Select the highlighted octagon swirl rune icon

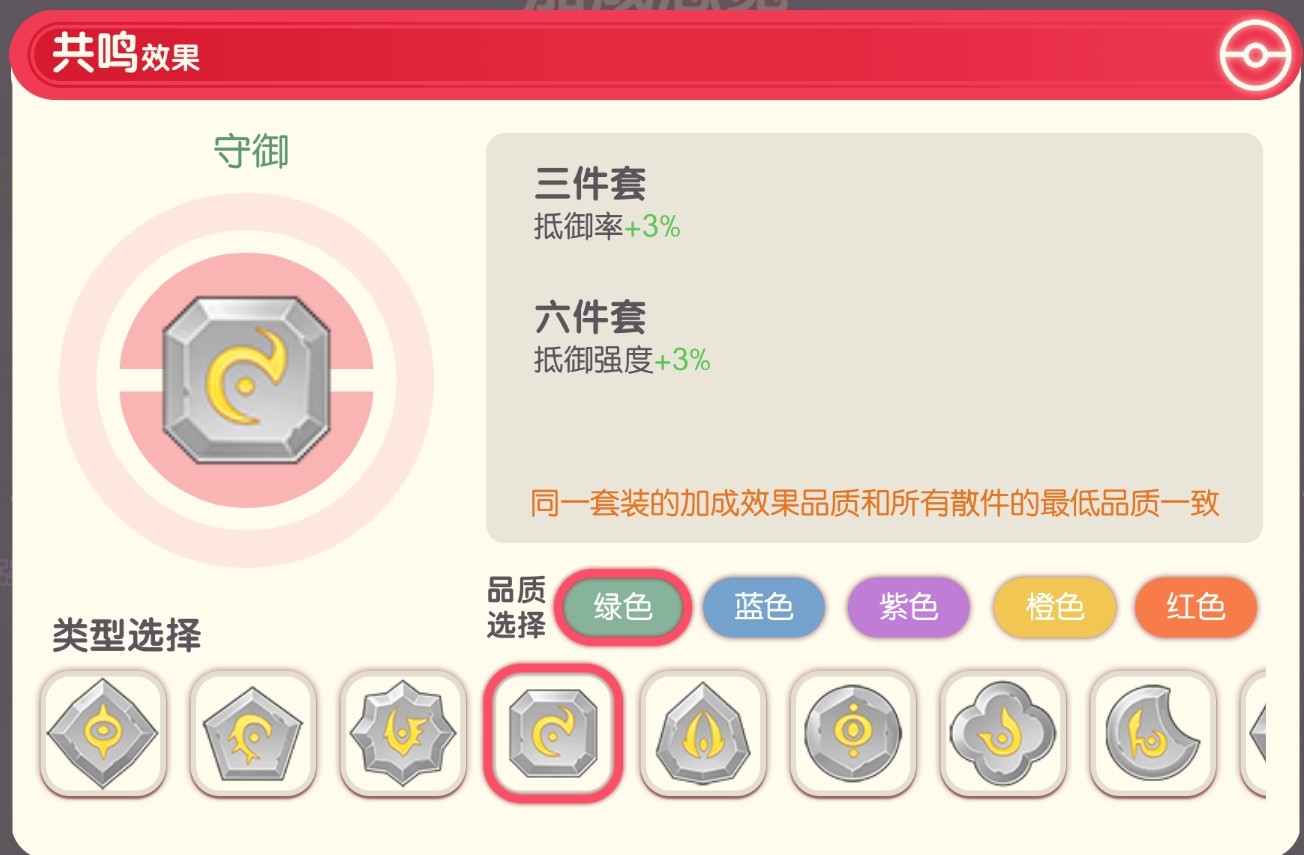tap(552, 733)
